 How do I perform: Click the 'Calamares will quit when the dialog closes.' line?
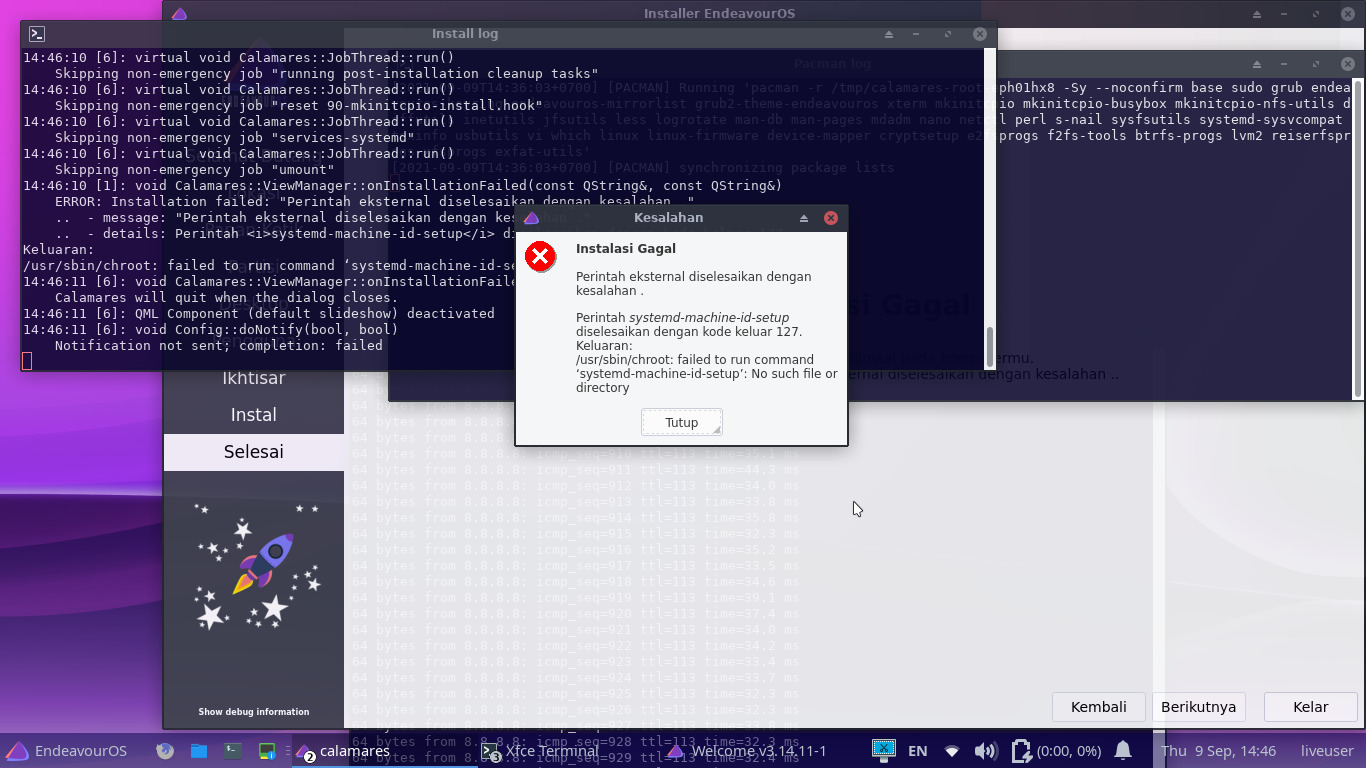coord(227,298)
